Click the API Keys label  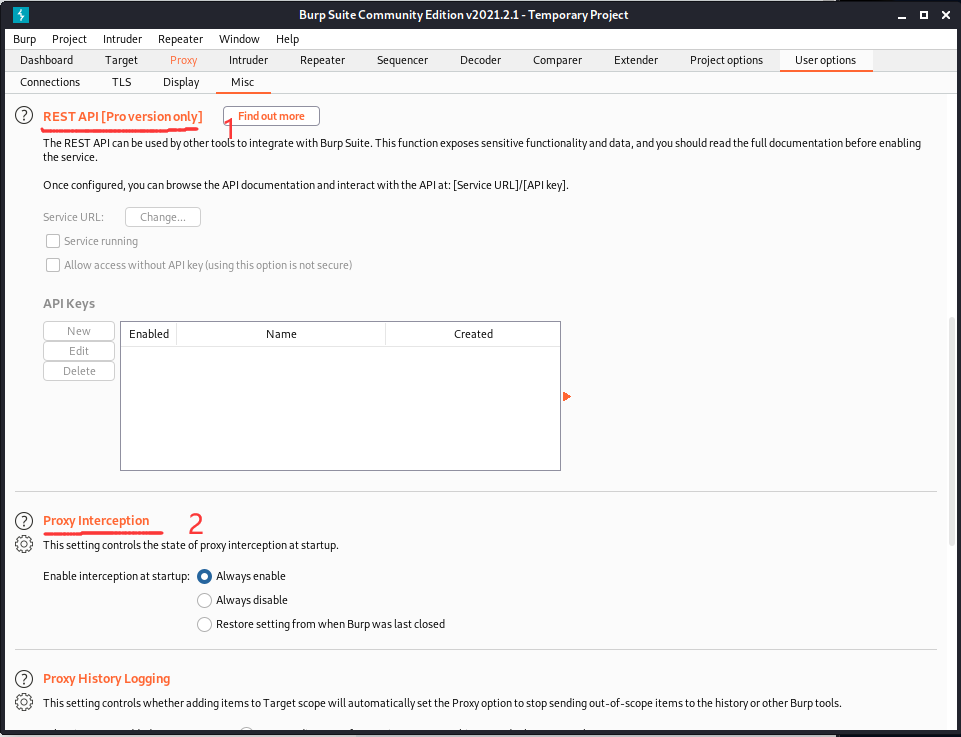69,304
